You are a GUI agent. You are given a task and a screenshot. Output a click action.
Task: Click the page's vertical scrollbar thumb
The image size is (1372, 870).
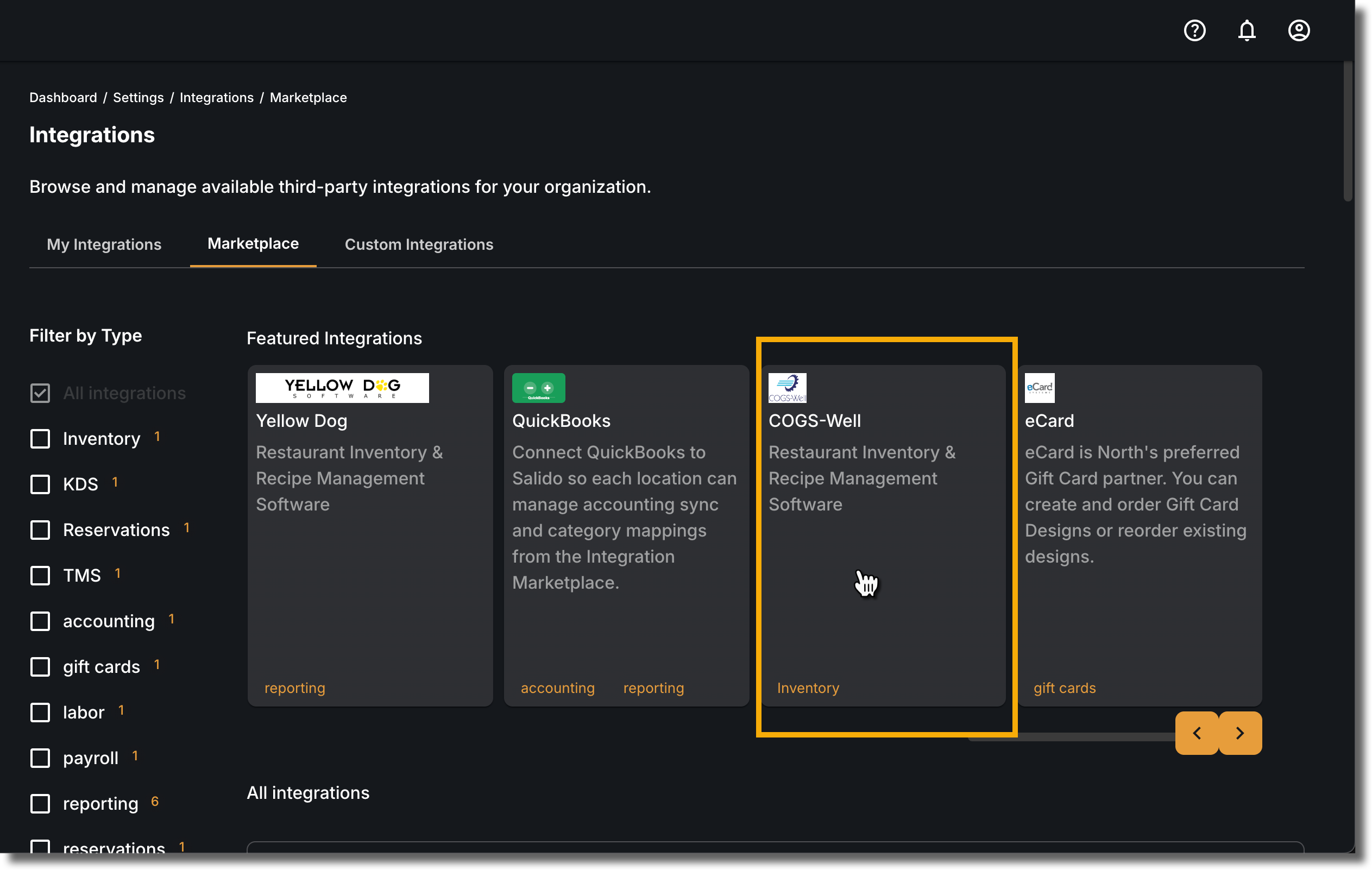pos(1348,131)
